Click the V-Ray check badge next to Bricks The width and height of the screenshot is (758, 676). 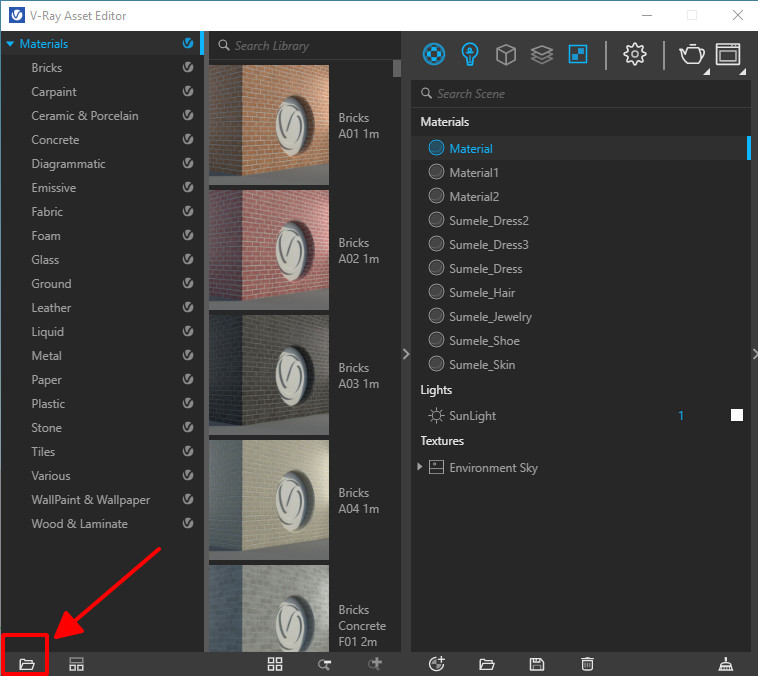[188, 67]
